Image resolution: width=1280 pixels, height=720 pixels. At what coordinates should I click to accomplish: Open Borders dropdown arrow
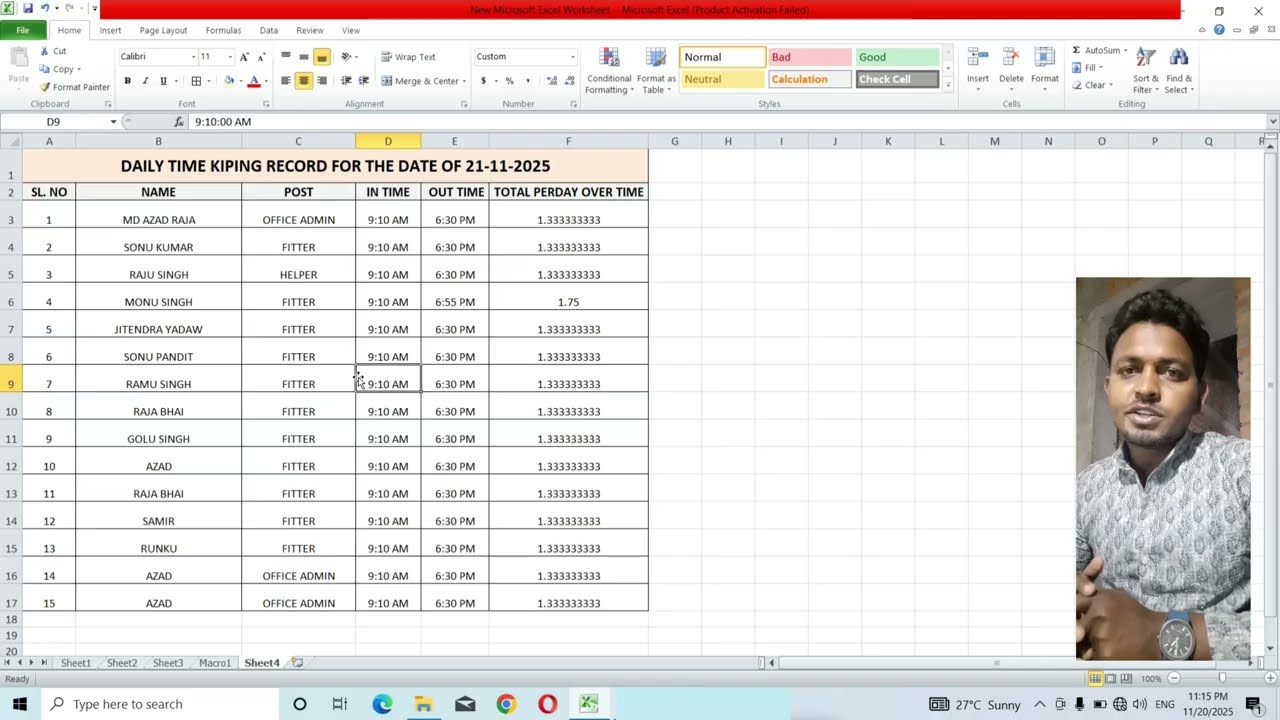pyautogui.click(x=208, y=81)
